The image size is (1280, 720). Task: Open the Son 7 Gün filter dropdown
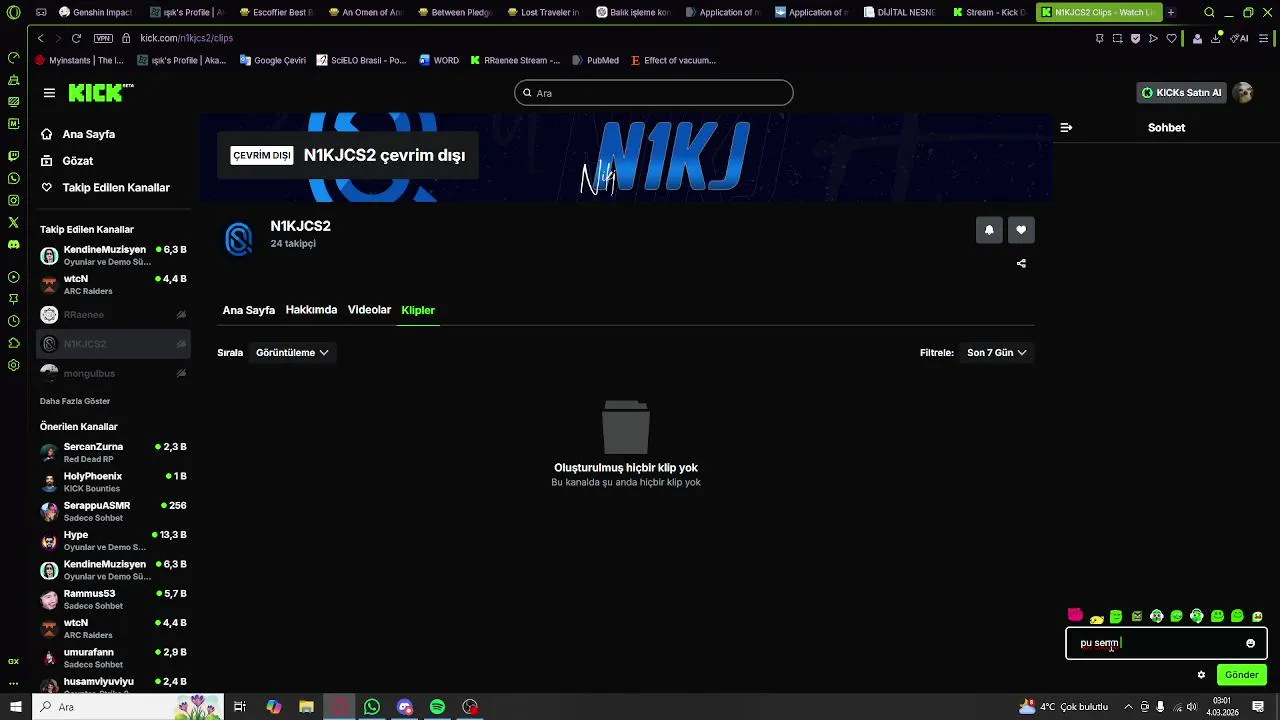[996, 353]
